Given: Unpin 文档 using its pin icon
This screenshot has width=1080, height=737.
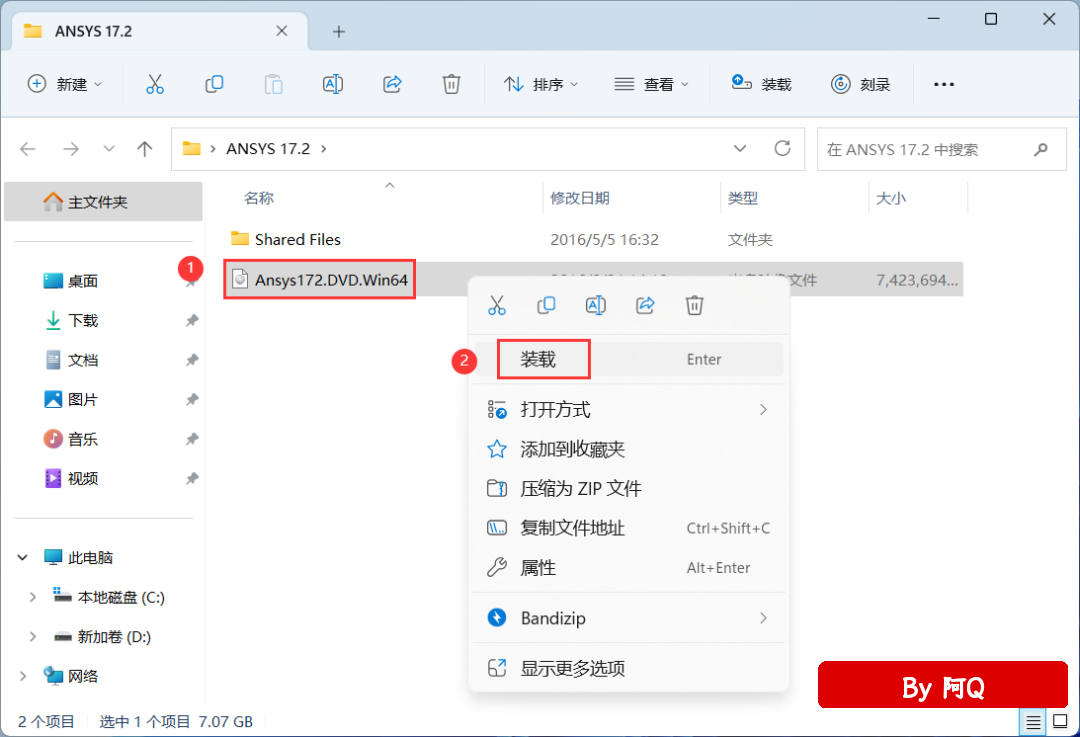Looking at the screenshot, I should coord(192,360).
